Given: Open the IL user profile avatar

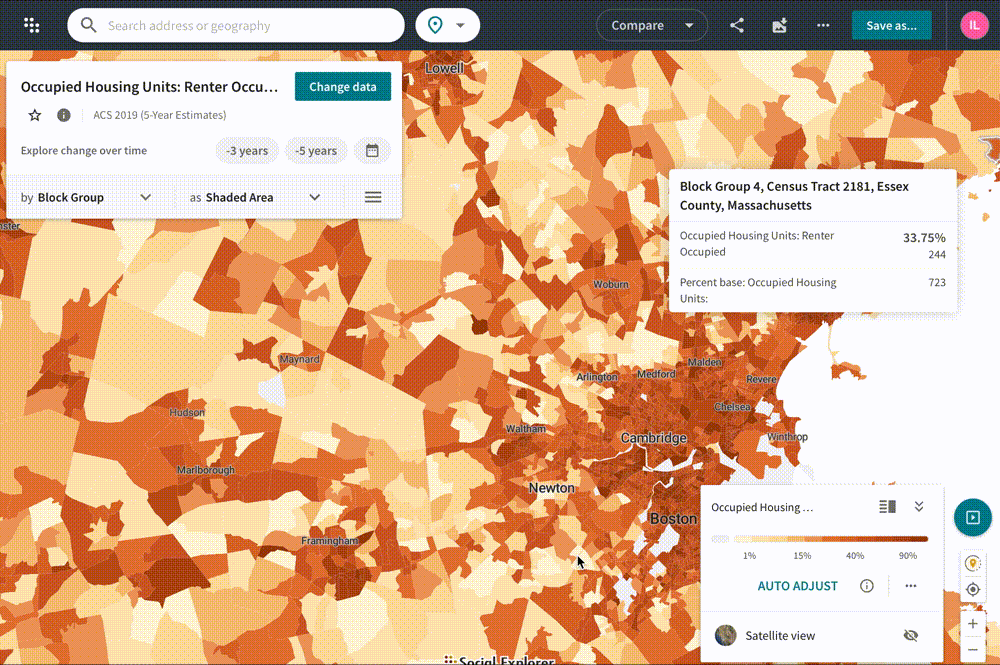Looking at the screenshot, I should pos(974,26).
